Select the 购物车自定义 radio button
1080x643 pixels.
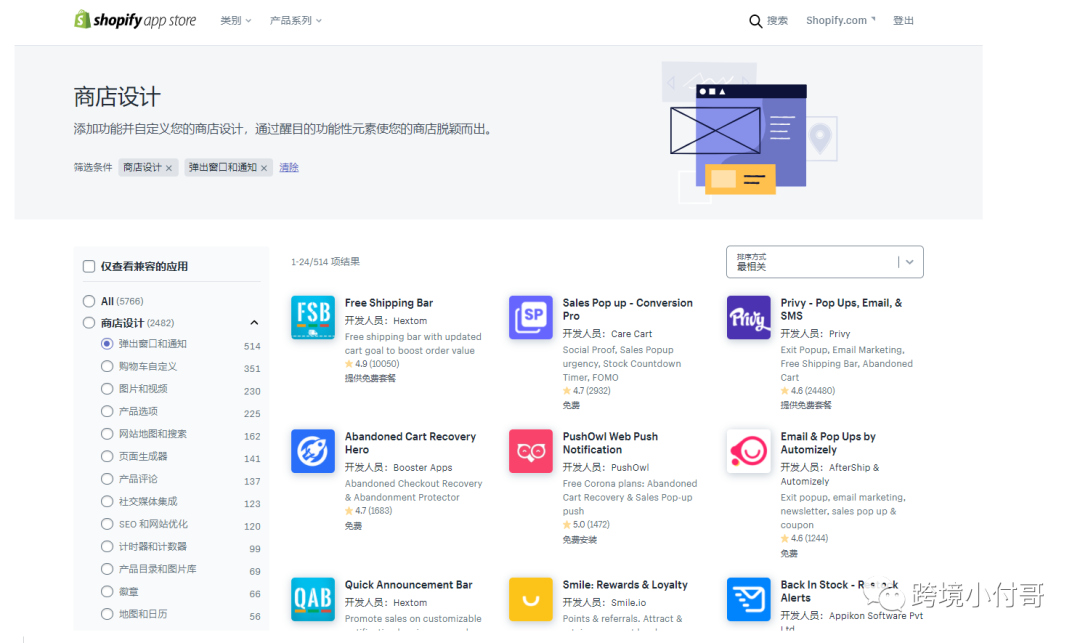tap(107, 366)
